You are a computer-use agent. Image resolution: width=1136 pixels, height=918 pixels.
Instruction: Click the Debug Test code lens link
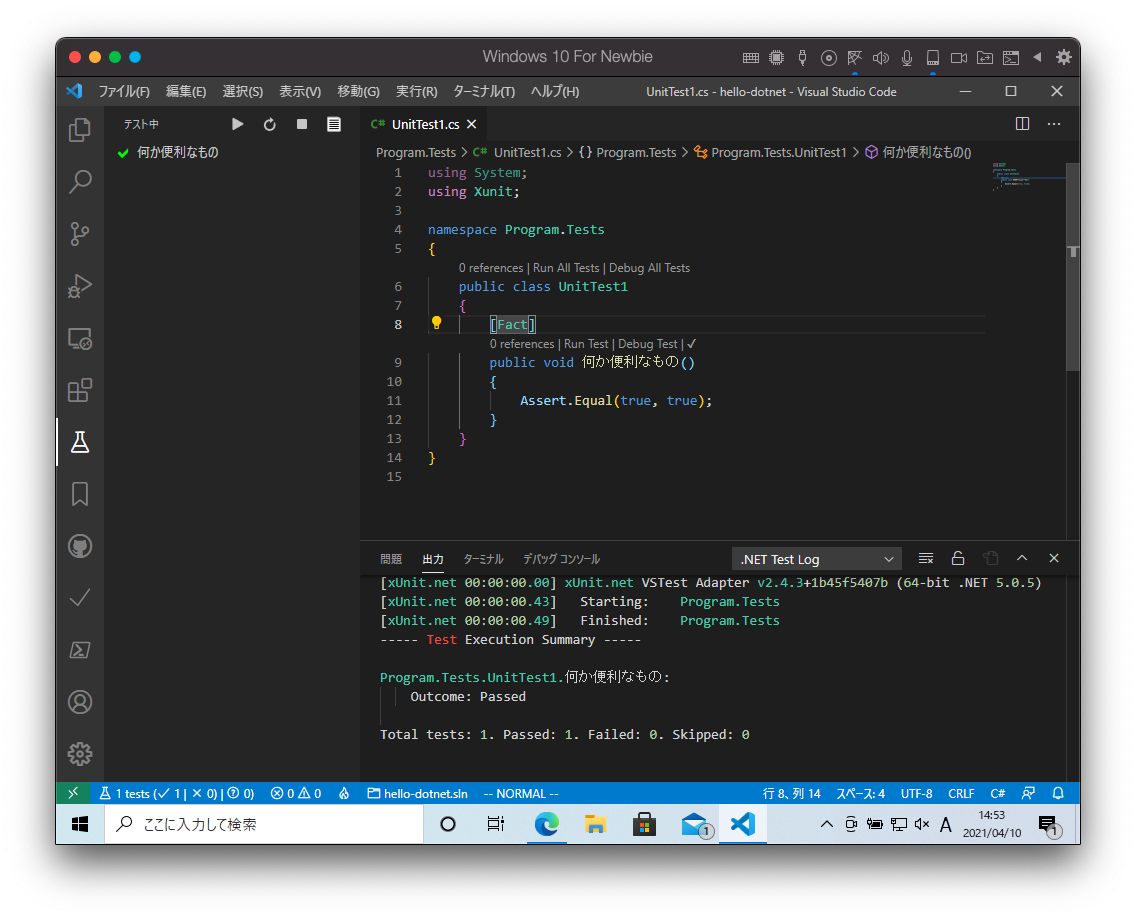pos(647,344)
